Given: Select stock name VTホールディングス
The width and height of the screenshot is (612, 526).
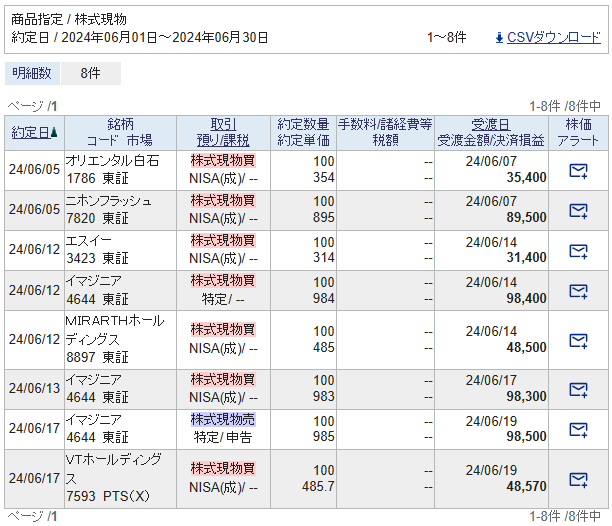Looking at the screenshot, I should click(113, 469).
